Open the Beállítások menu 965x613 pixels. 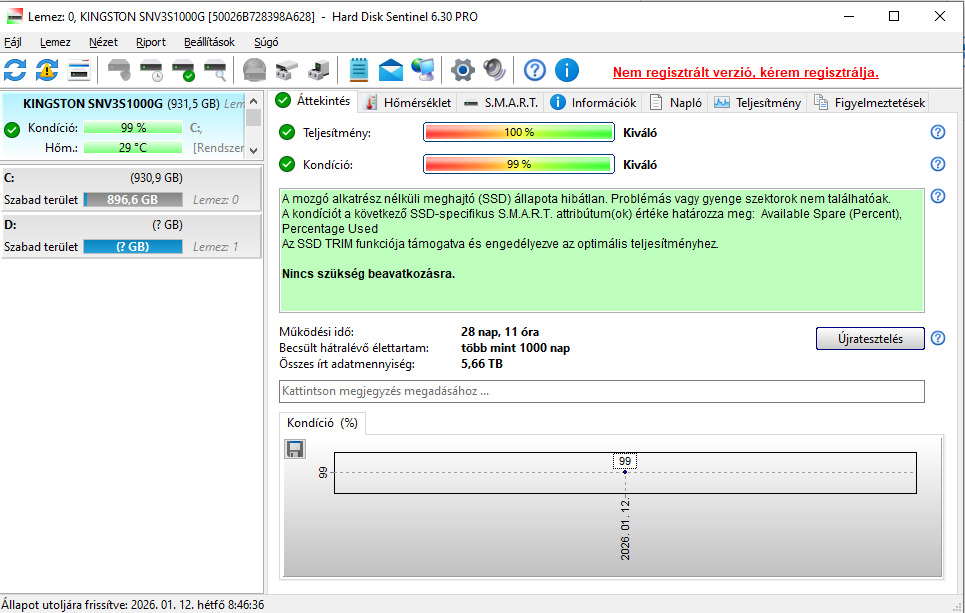[x=209, y=42]
